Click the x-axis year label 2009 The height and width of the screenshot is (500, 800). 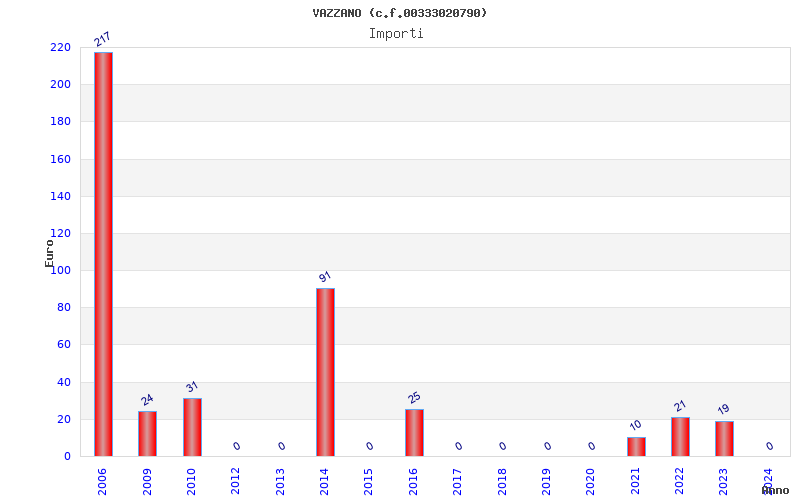tap(147, 482)
